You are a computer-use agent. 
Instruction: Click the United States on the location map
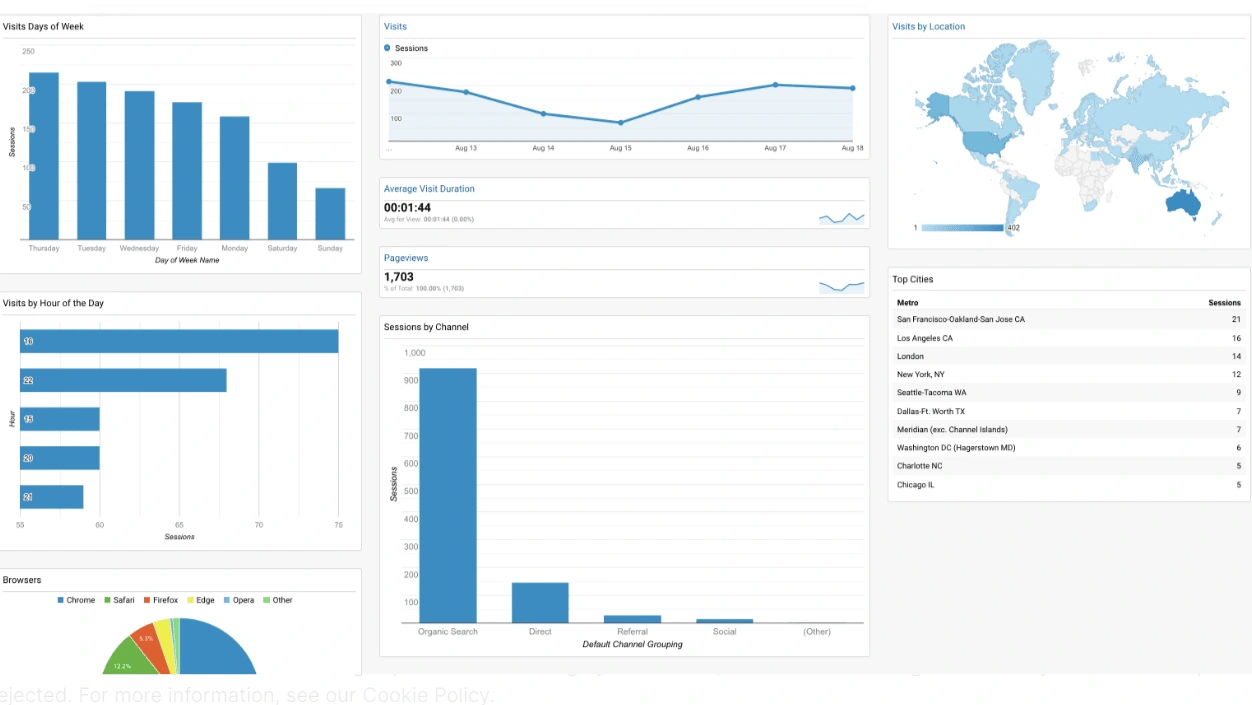click(x=986, y=142)
